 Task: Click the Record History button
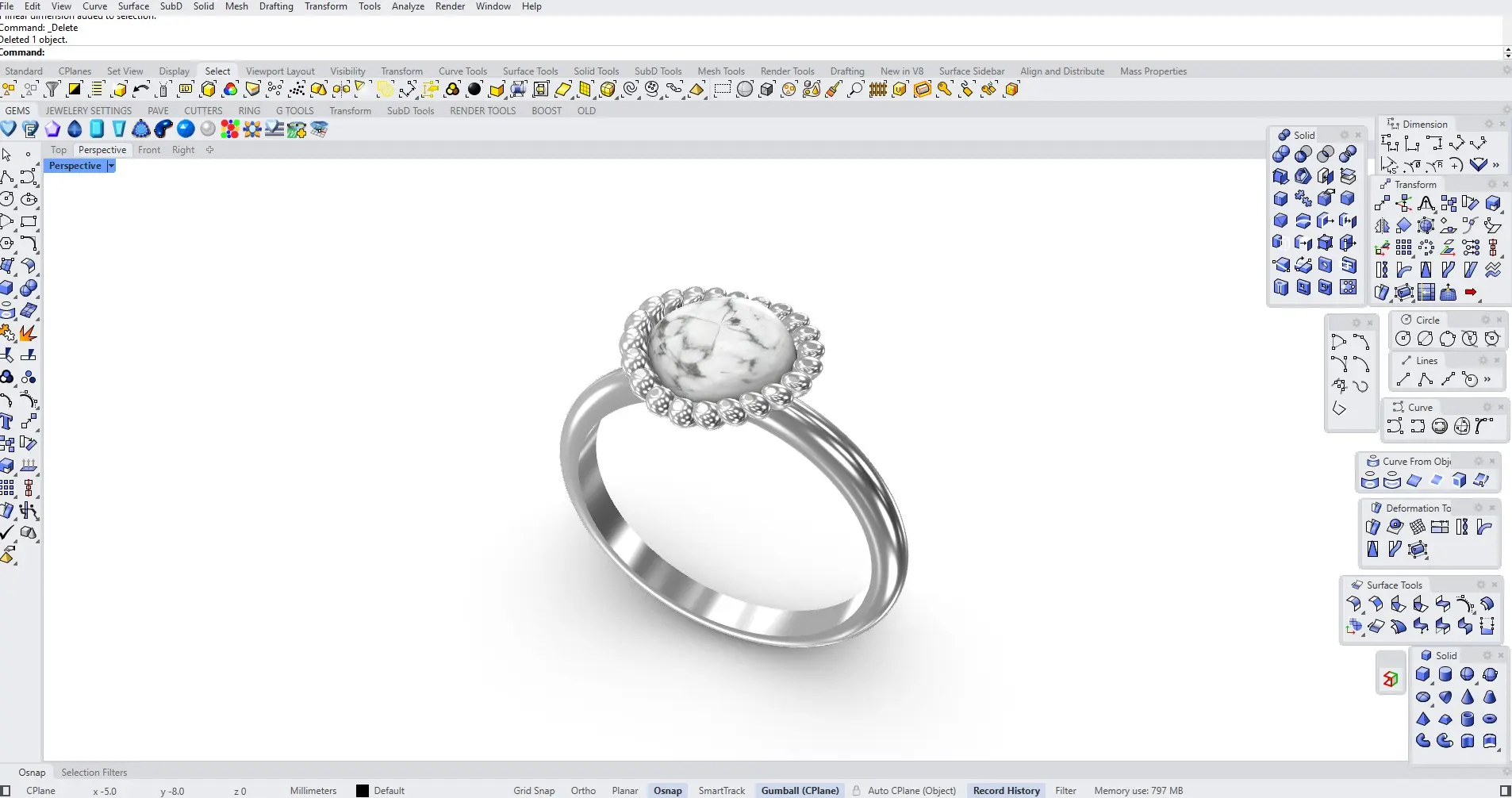click(1006, 791)
